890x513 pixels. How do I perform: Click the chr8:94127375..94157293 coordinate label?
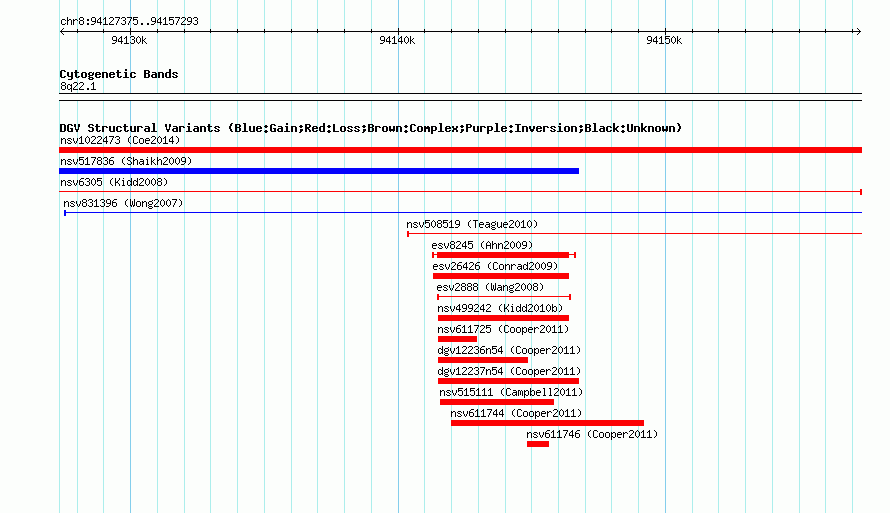tap(129, 21)
